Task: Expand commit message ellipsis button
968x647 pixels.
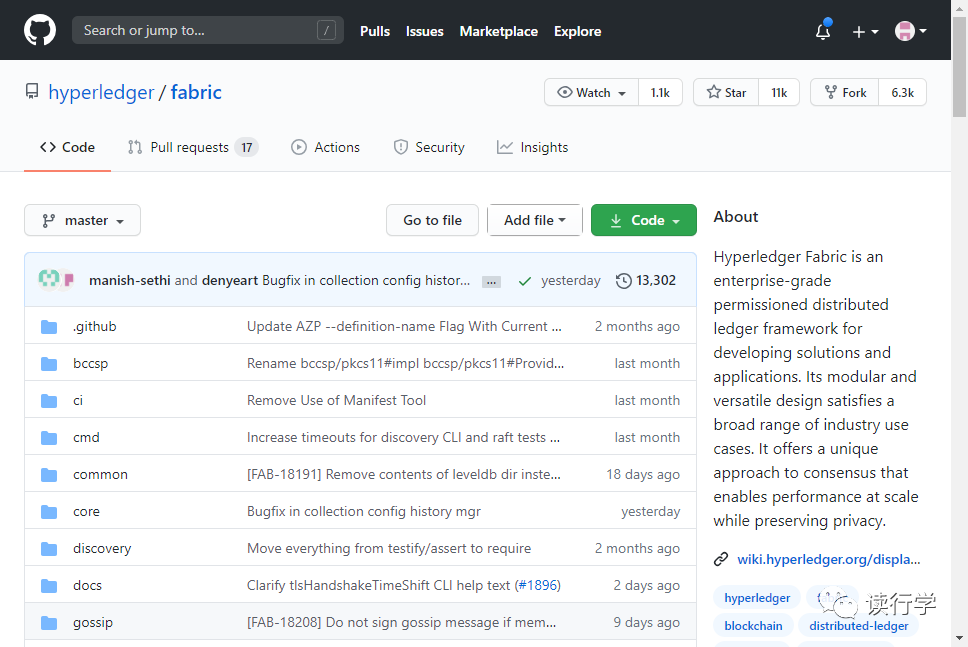Action: tap(491, 282)
